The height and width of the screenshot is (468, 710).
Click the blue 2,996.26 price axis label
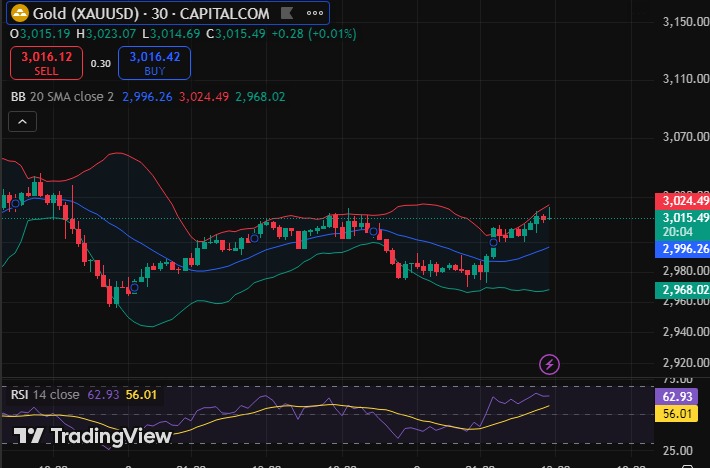pos(682,249)
